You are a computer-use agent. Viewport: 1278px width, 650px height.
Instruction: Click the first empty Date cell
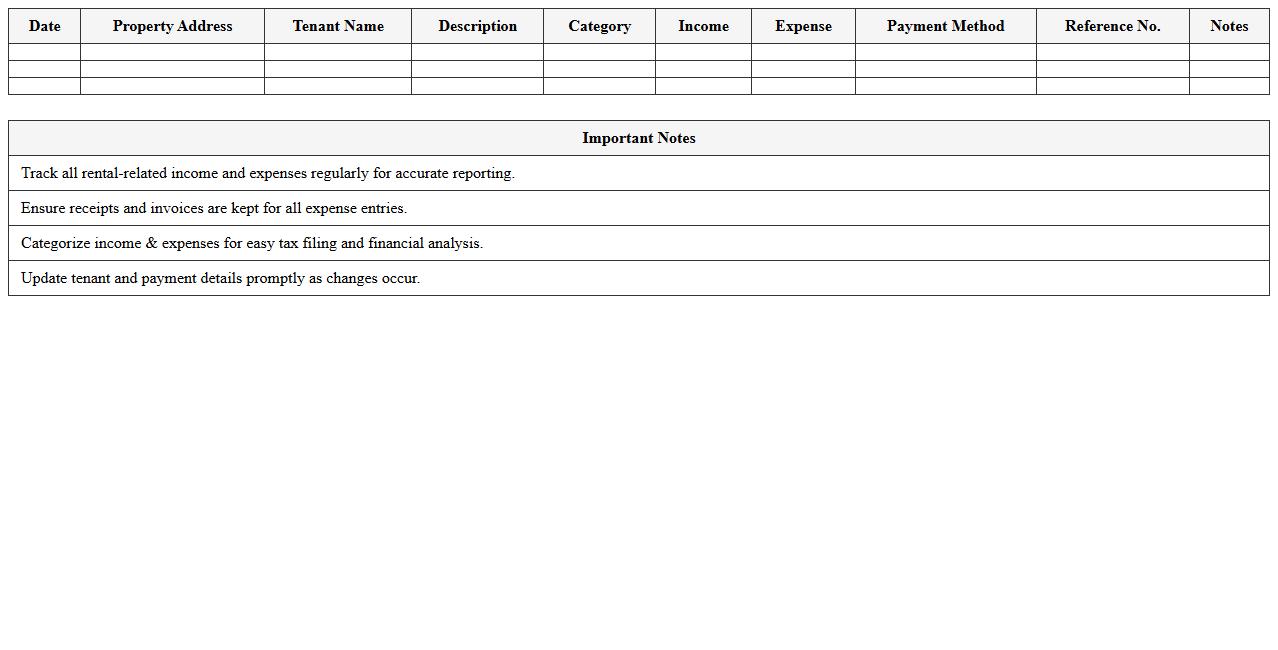[x=44, y=51]
